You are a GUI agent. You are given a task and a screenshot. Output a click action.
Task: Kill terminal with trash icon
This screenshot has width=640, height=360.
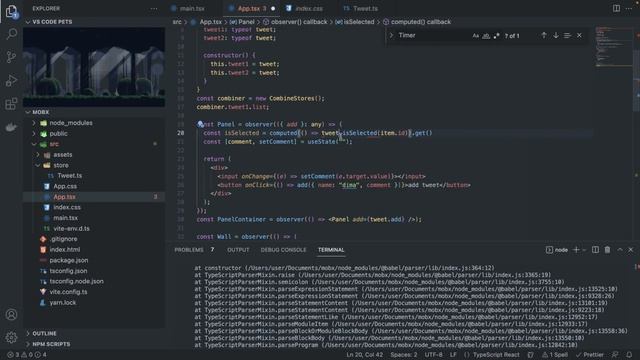tap(607, 250)
